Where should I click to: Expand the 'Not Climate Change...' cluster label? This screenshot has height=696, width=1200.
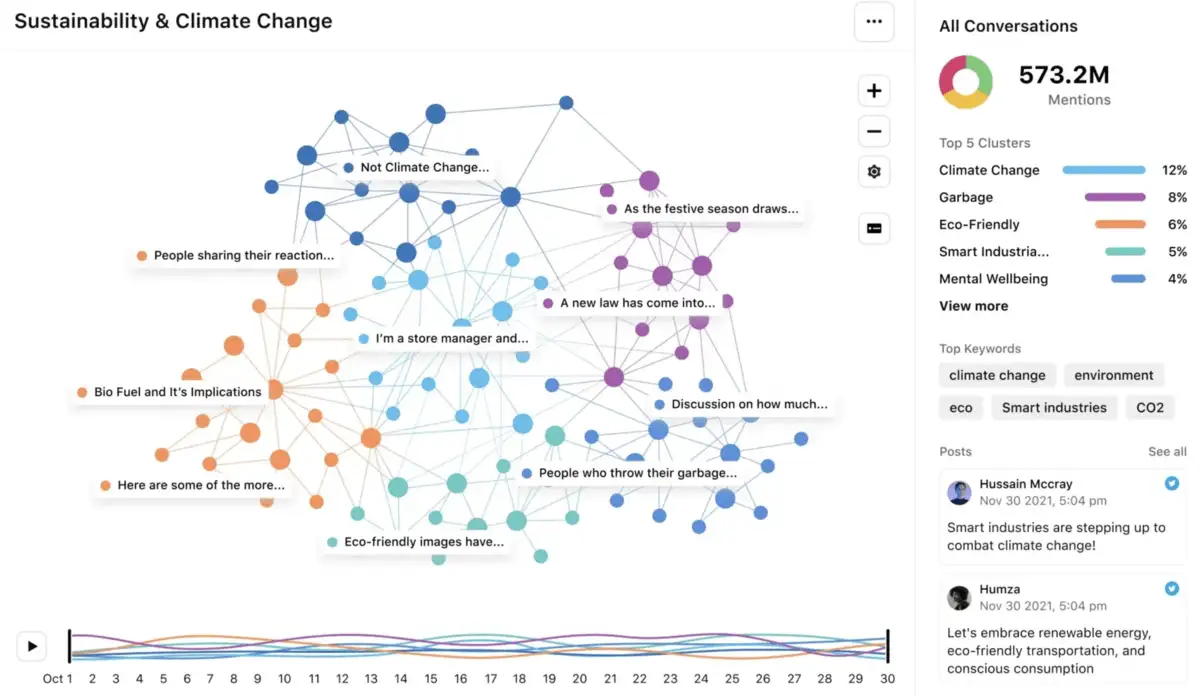click(x=423, y=167)
